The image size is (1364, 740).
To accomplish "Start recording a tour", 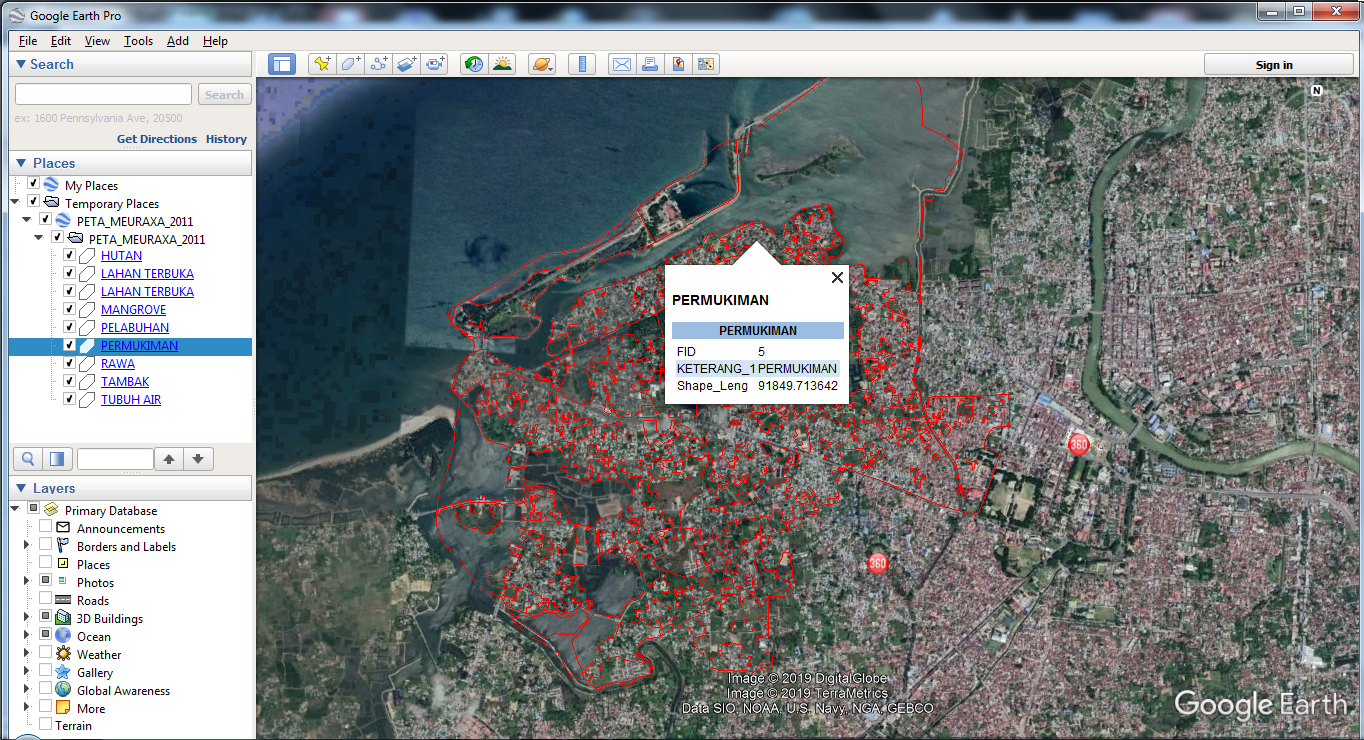I will click(x=435, y=63).
